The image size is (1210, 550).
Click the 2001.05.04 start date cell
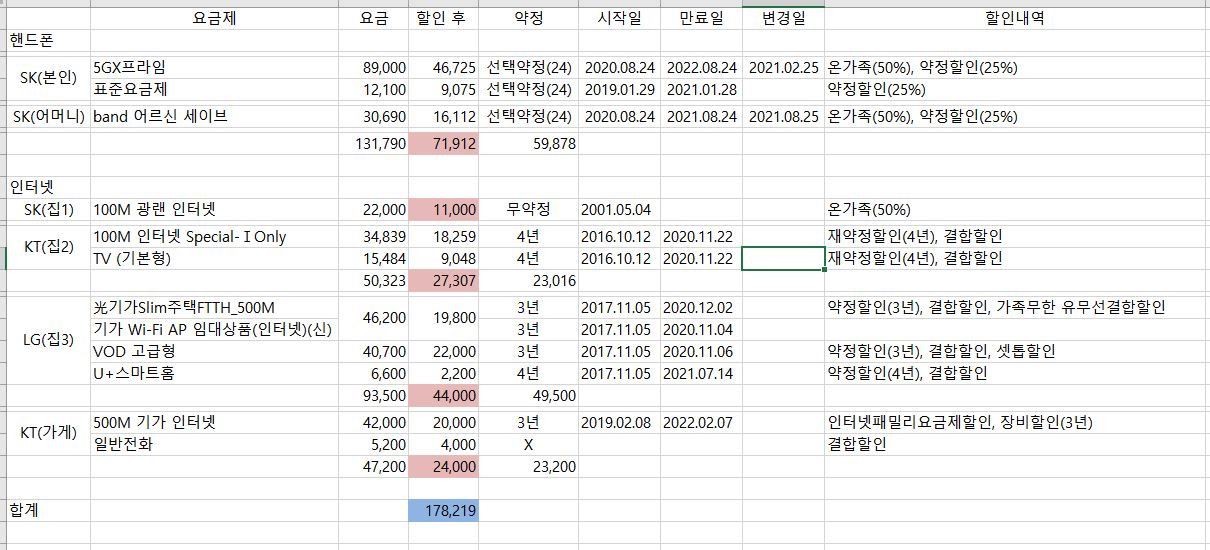tap(618, 210)
